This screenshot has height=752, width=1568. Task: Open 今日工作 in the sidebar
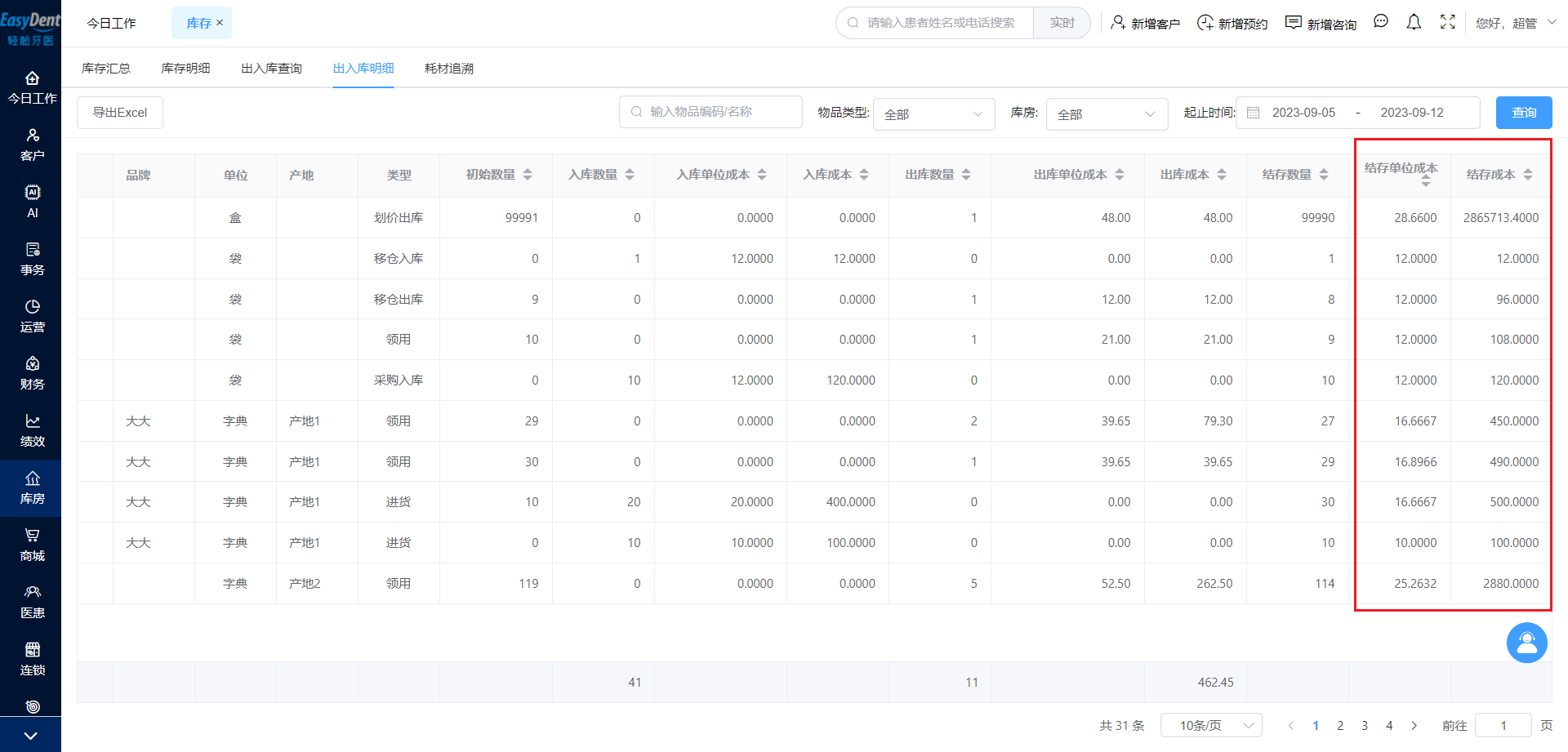(32, 88)
